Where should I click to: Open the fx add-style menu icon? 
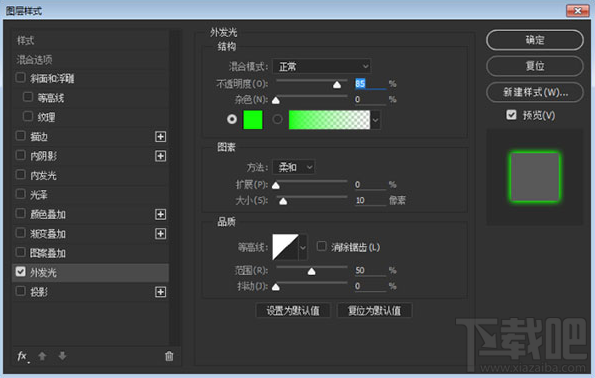click(22, 356)
